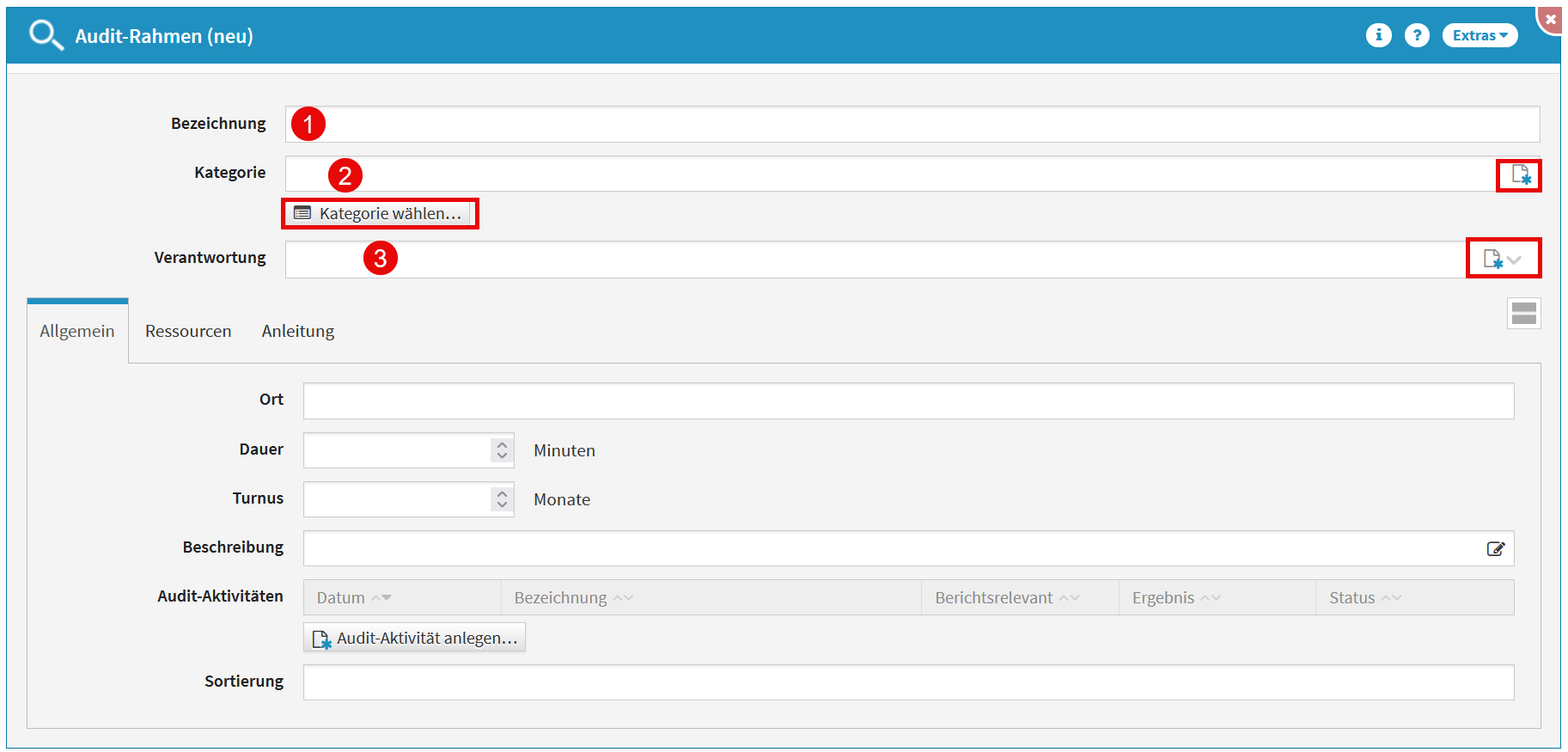Viewport: 1568px width, 752px height.
Task: Open the help question mark icon
Action: click(x=1417, y=35)
